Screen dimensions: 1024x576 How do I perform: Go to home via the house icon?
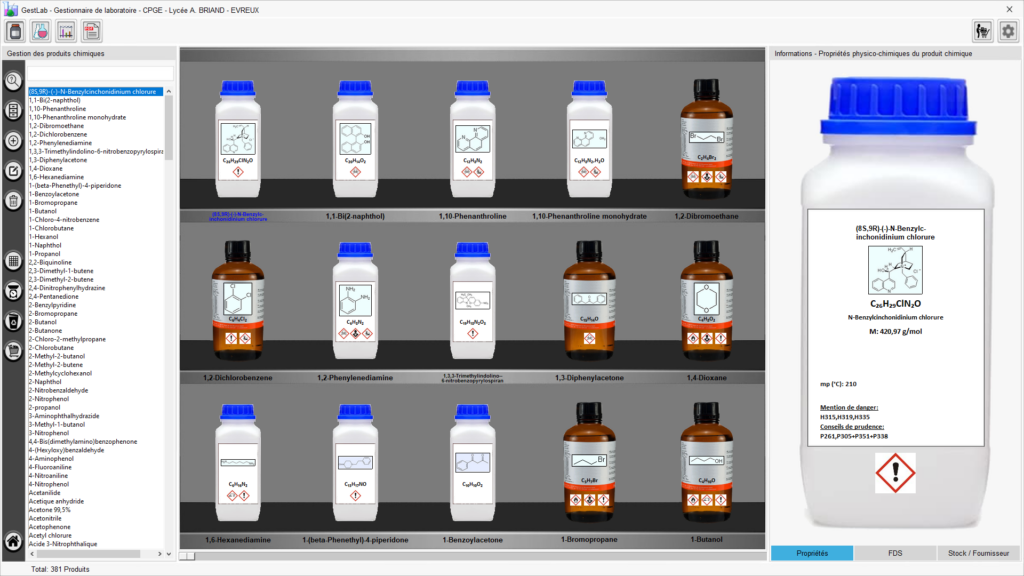(14, 541)
